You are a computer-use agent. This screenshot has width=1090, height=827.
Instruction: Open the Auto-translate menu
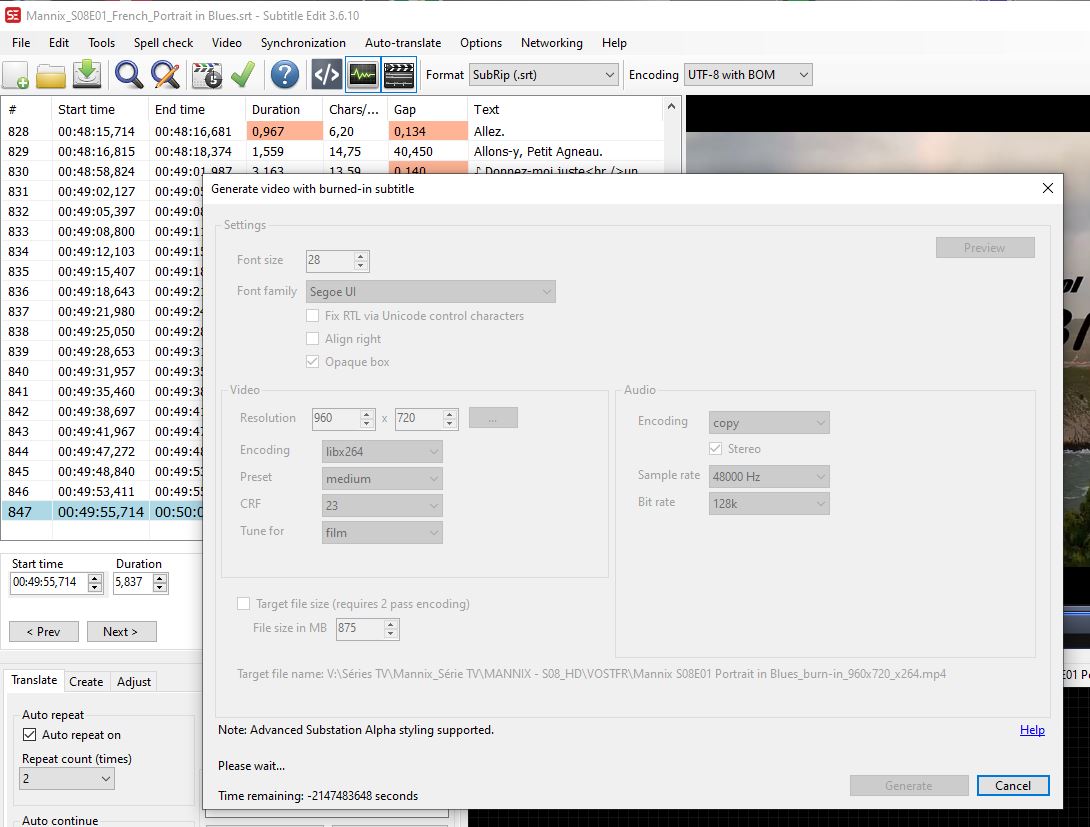tap(403, 42)
